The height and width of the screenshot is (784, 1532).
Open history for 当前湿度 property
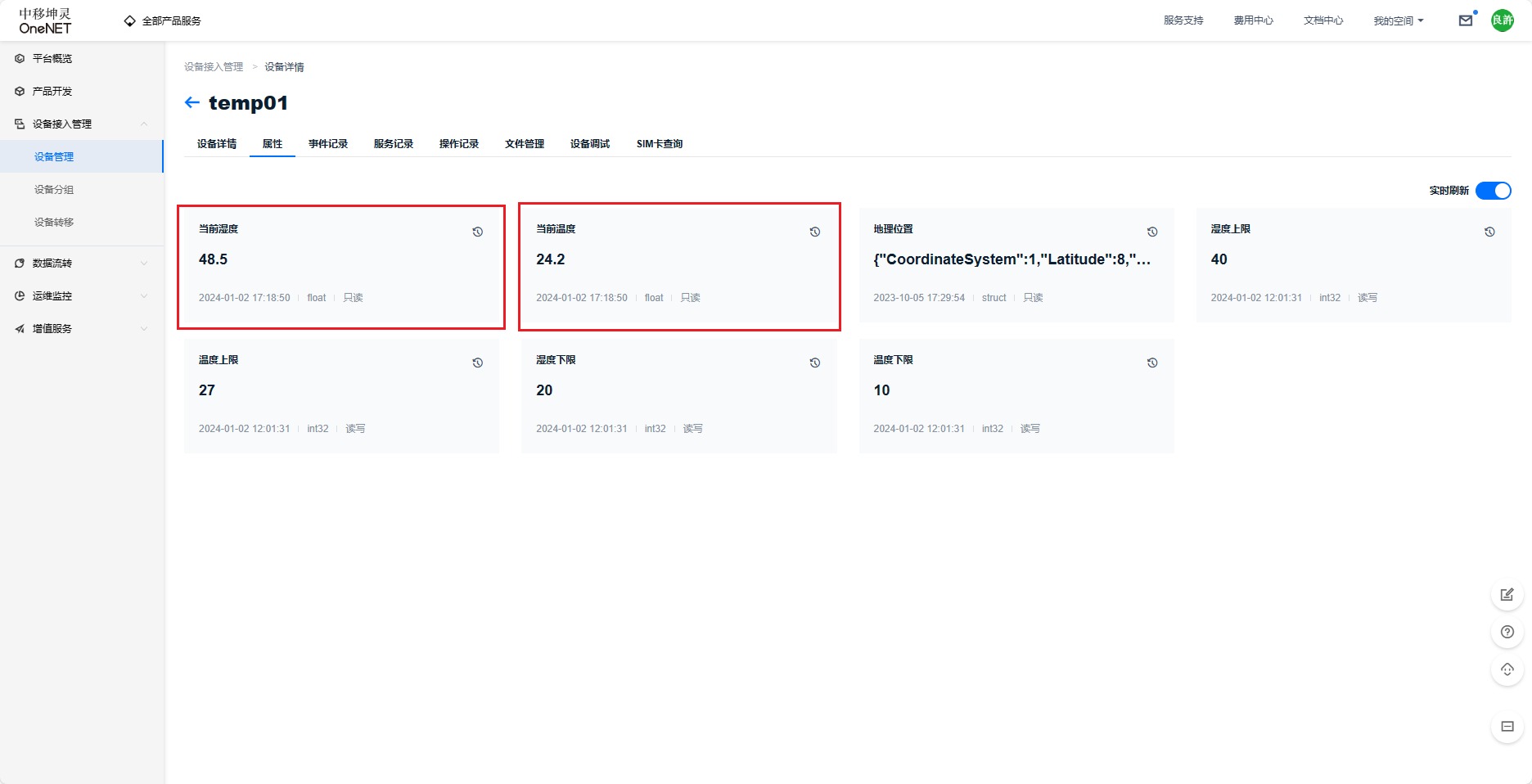tap(478, 232)
